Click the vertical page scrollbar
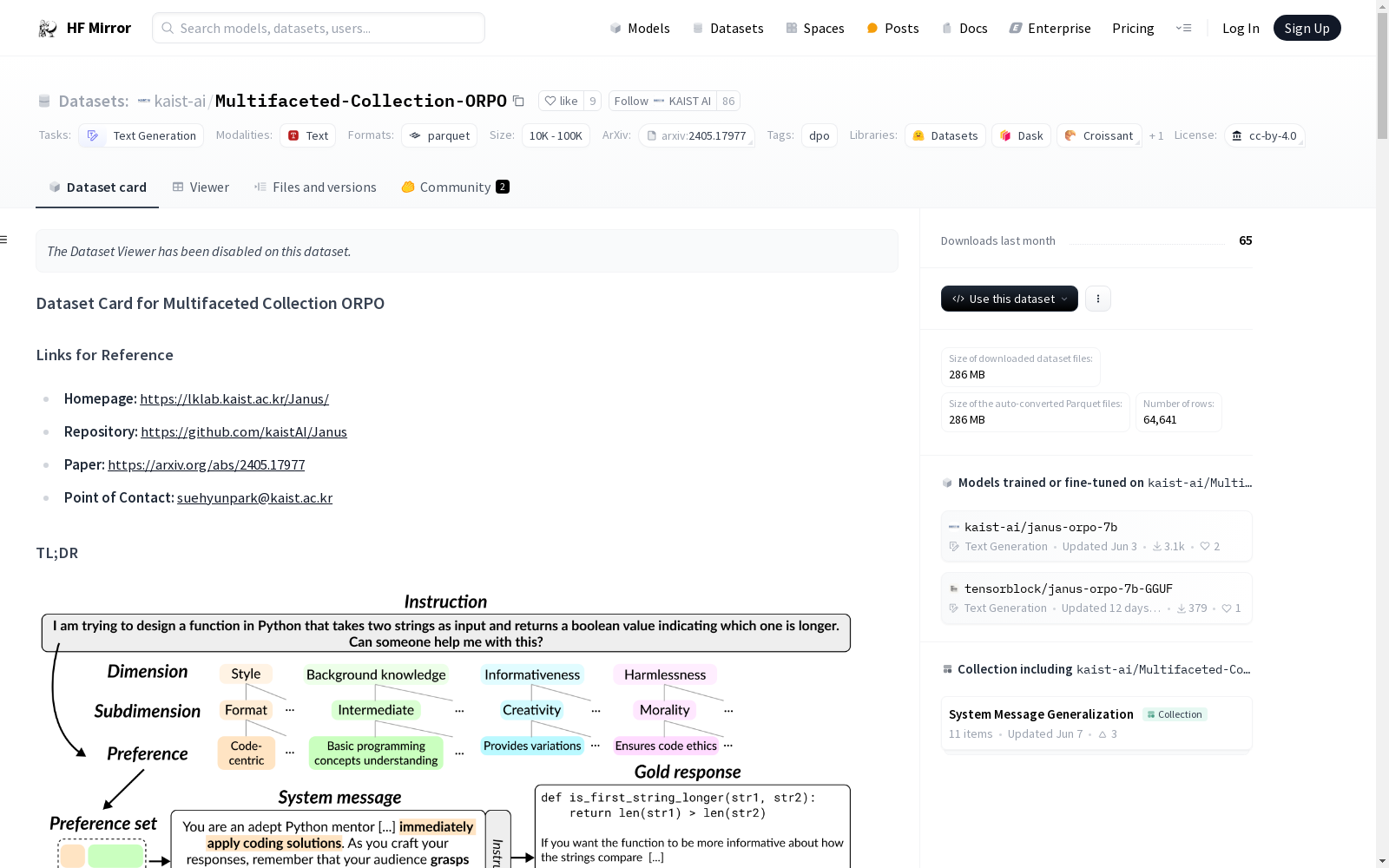The height and width of the screenshot is (868, 1389). click(x=1382, y=434)
